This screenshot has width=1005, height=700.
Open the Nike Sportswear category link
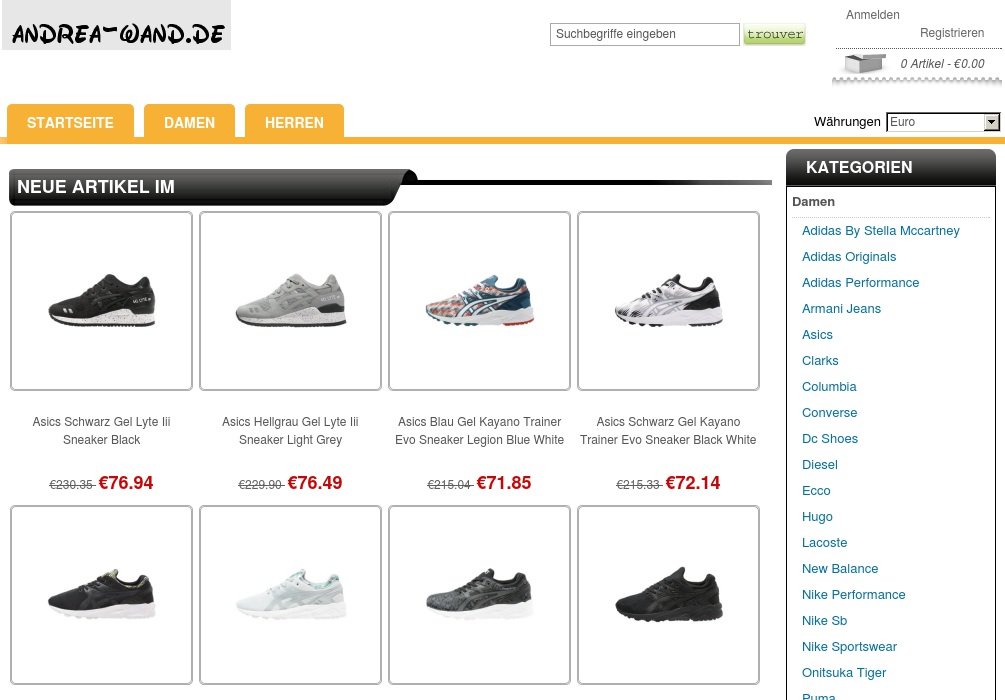point(849,647)
